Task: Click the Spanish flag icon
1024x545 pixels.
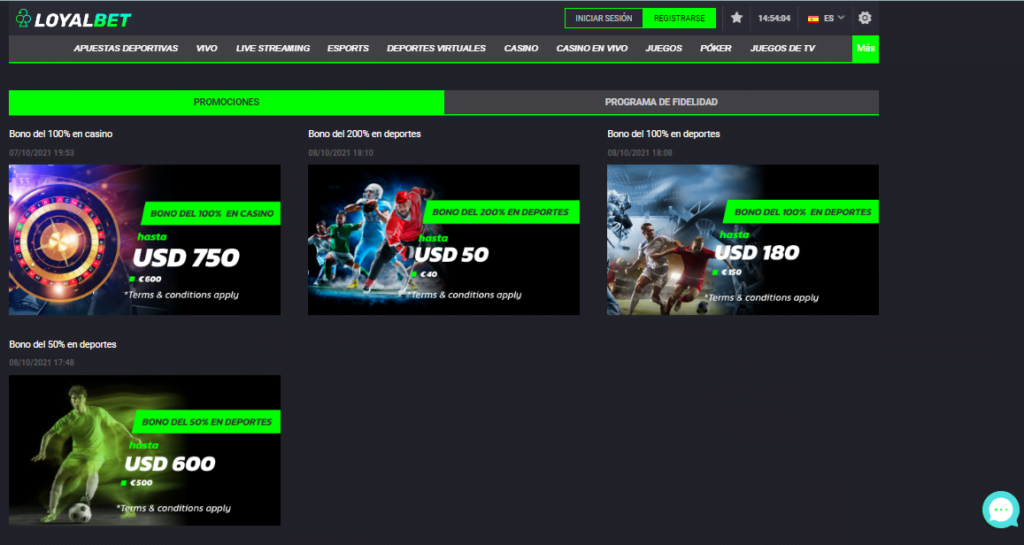Action: [813, 18]
